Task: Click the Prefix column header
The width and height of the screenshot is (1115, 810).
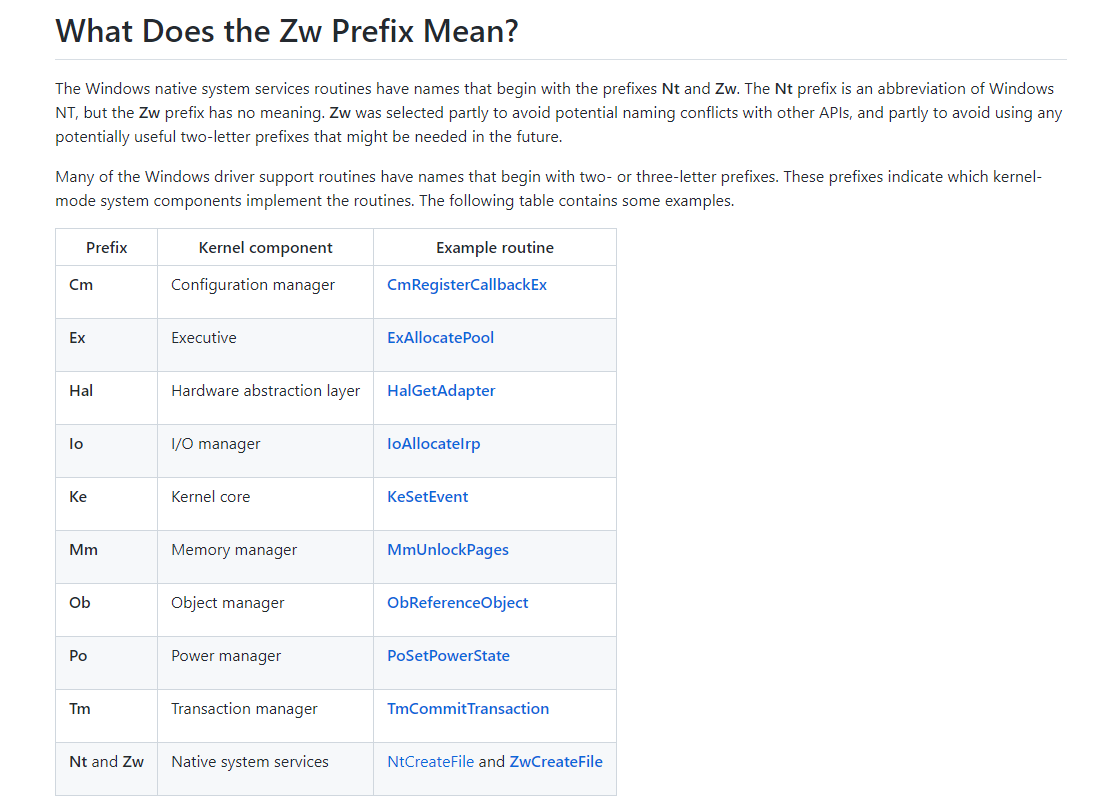Action: pyautogui.click(x=106, y=248)
